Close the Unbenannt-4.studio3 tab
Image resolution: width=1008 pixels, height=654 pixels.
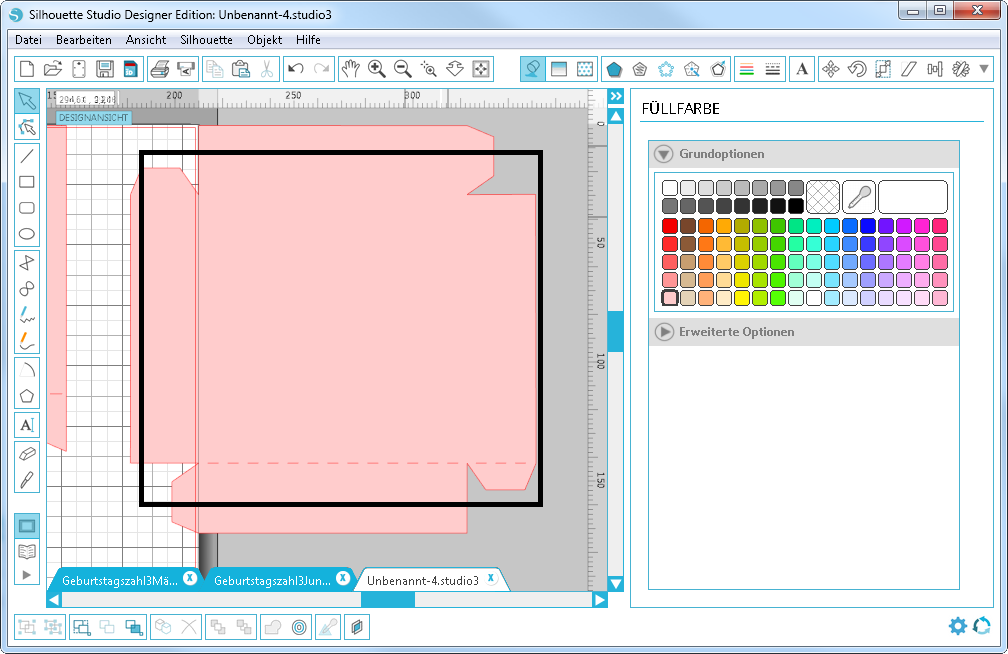coord(491,578)
